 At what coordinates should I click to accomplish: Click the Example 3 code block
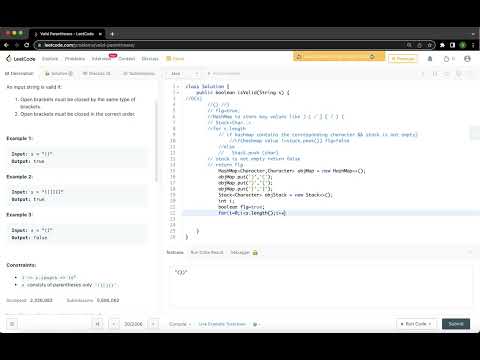(77, 234)
